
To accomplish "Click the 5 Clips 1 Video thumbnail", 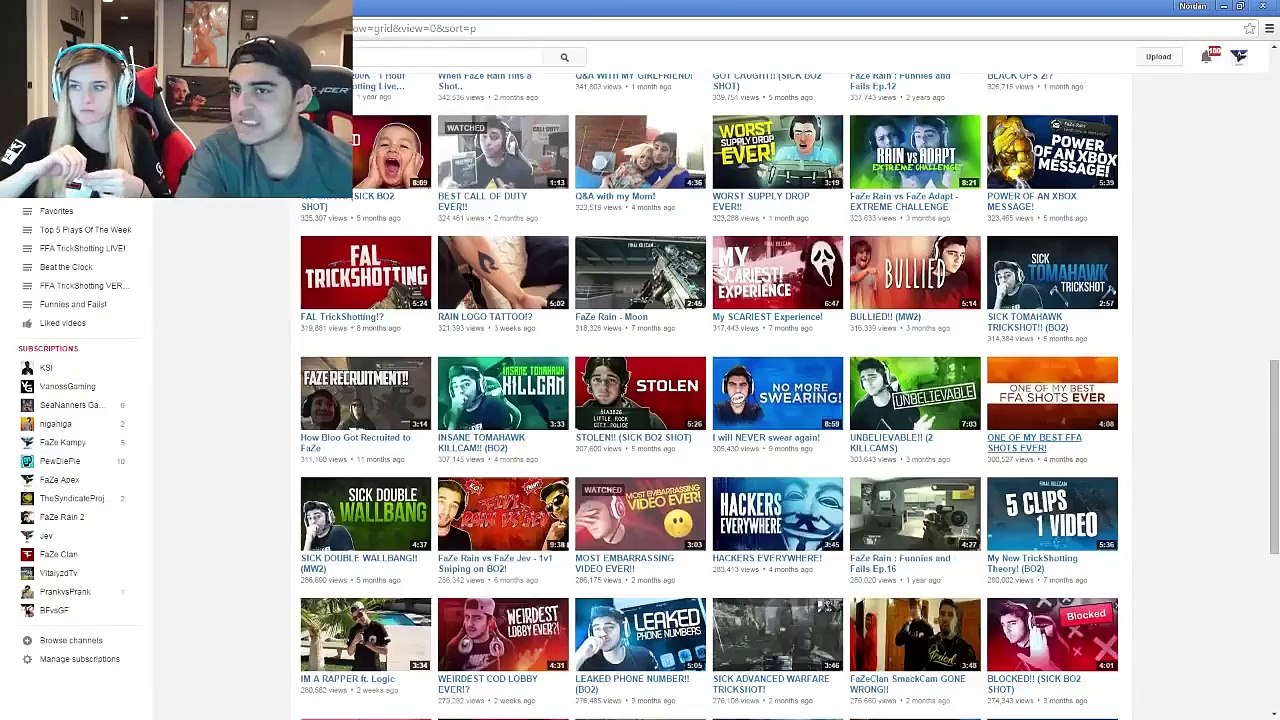I will (1052, 514).
